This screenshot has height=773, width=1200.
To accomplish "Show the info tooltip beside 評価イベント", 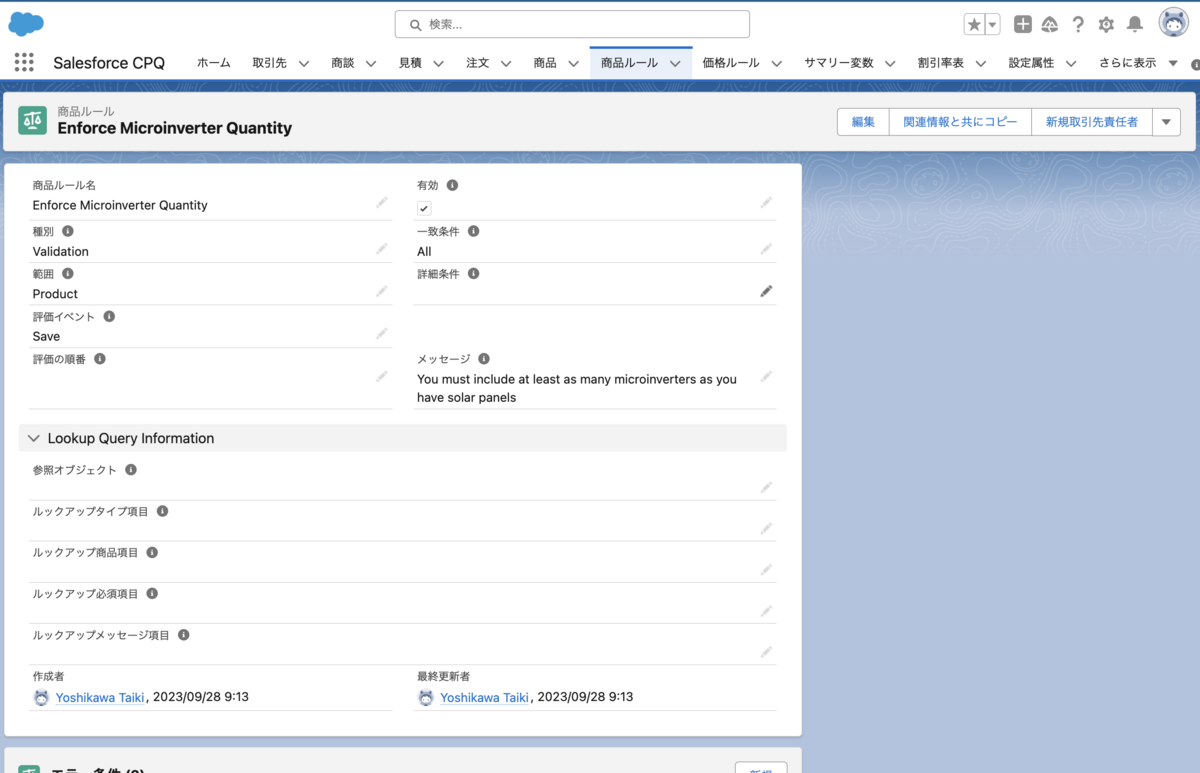I will pyautogui.click(x=109, y=315).
